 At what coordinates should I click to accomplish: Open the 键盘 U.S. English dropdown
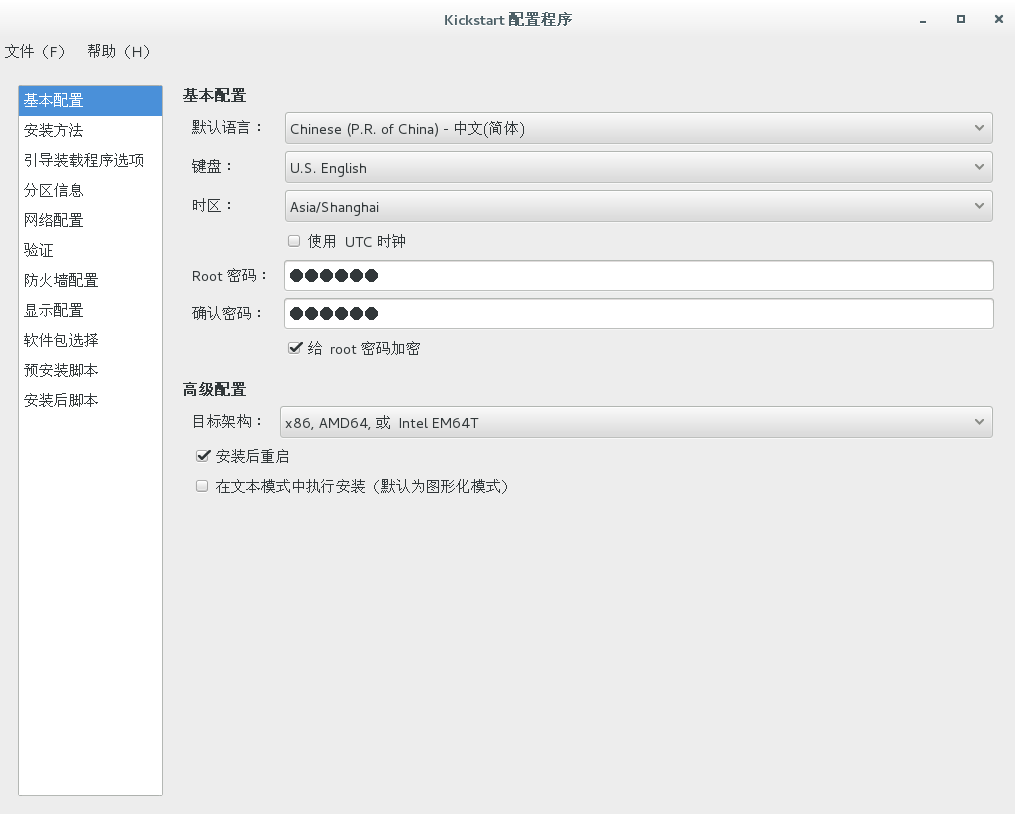coord(638,167)
